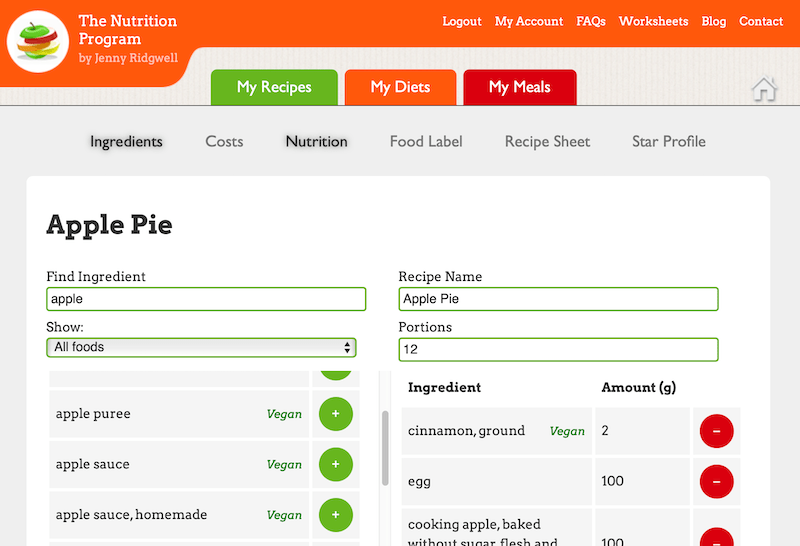Switch to the Nutrition section
The image size is (800, 546).
(x=316, y=141)
